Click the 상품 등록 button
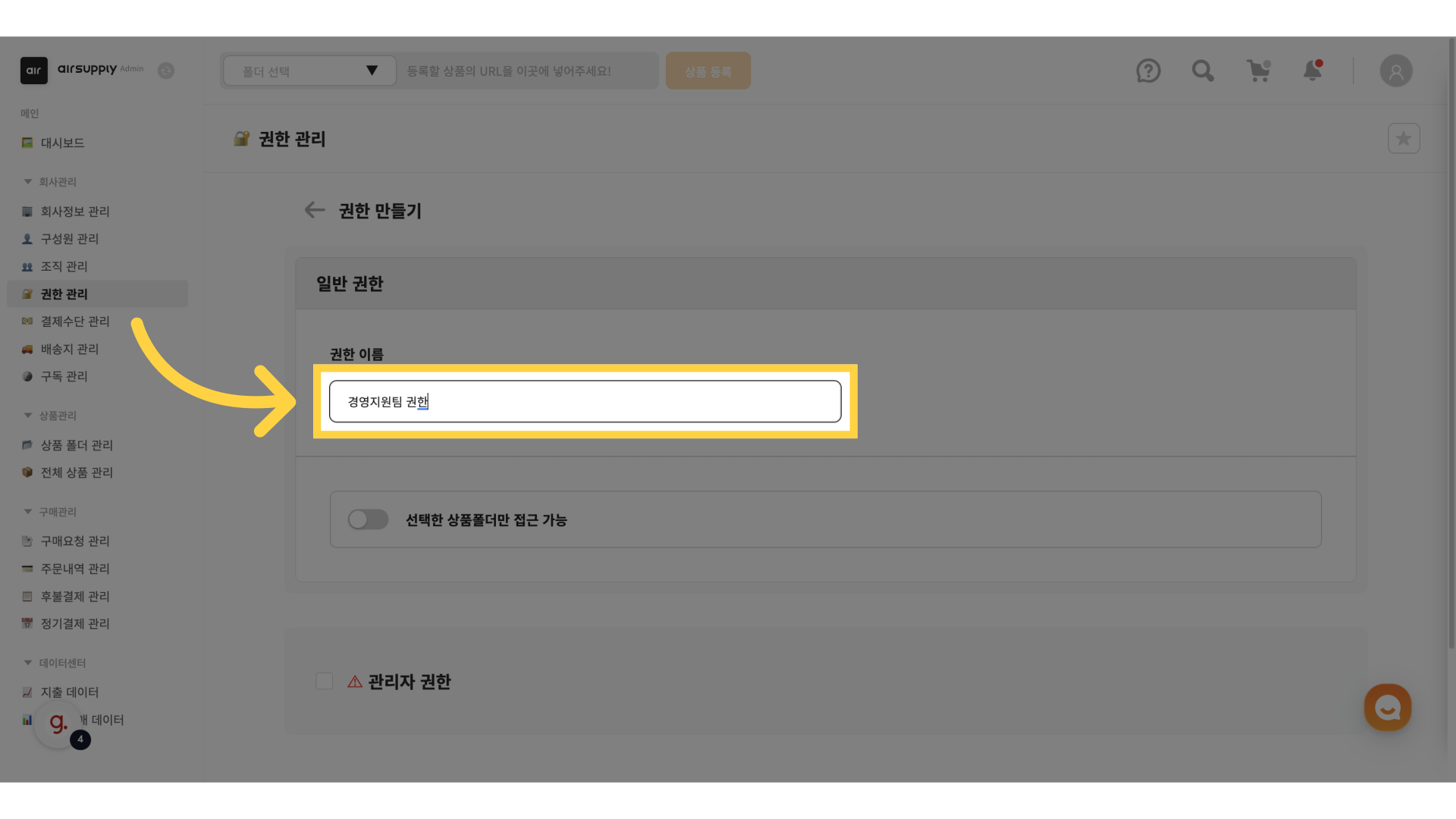 coord(708,71)
